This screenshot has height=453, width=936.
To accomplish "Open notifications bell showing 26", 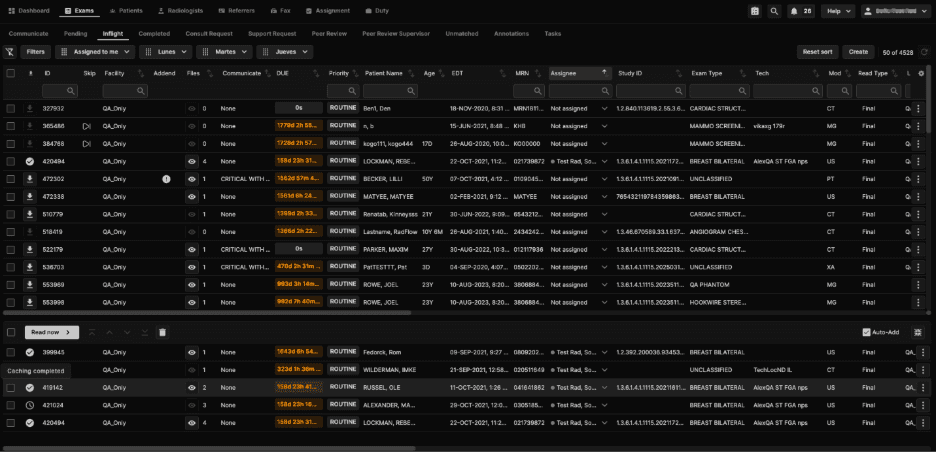I will 800,11.
